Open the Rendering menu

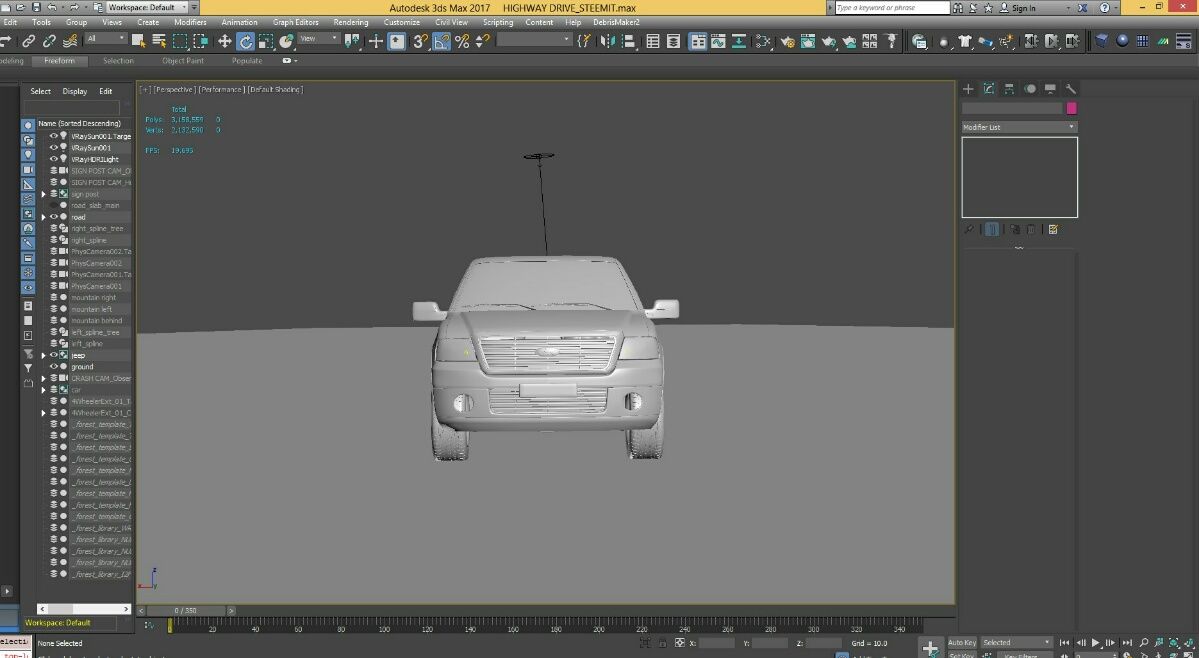[x=350, y=22]
